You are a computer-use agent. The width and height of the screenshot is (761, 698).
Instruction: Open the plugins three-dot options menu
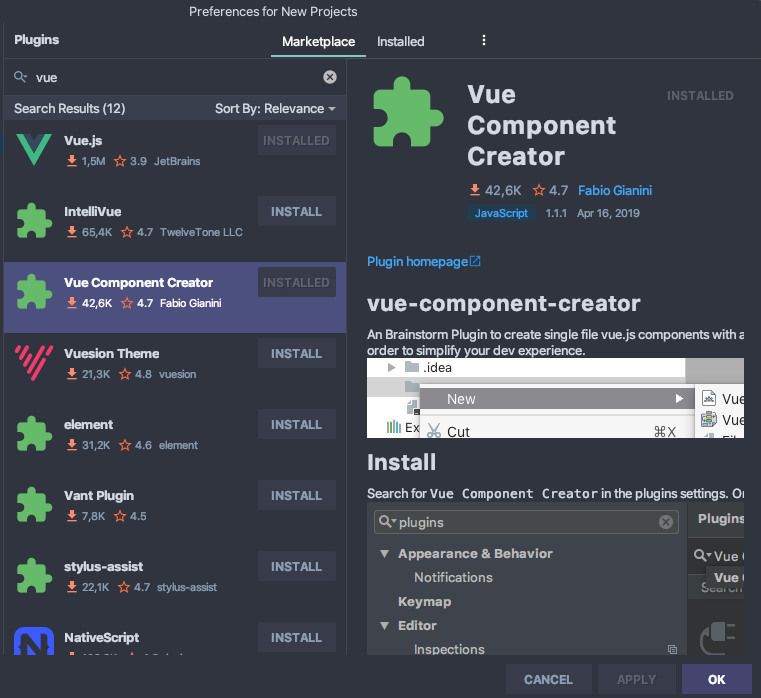point(483,40)
